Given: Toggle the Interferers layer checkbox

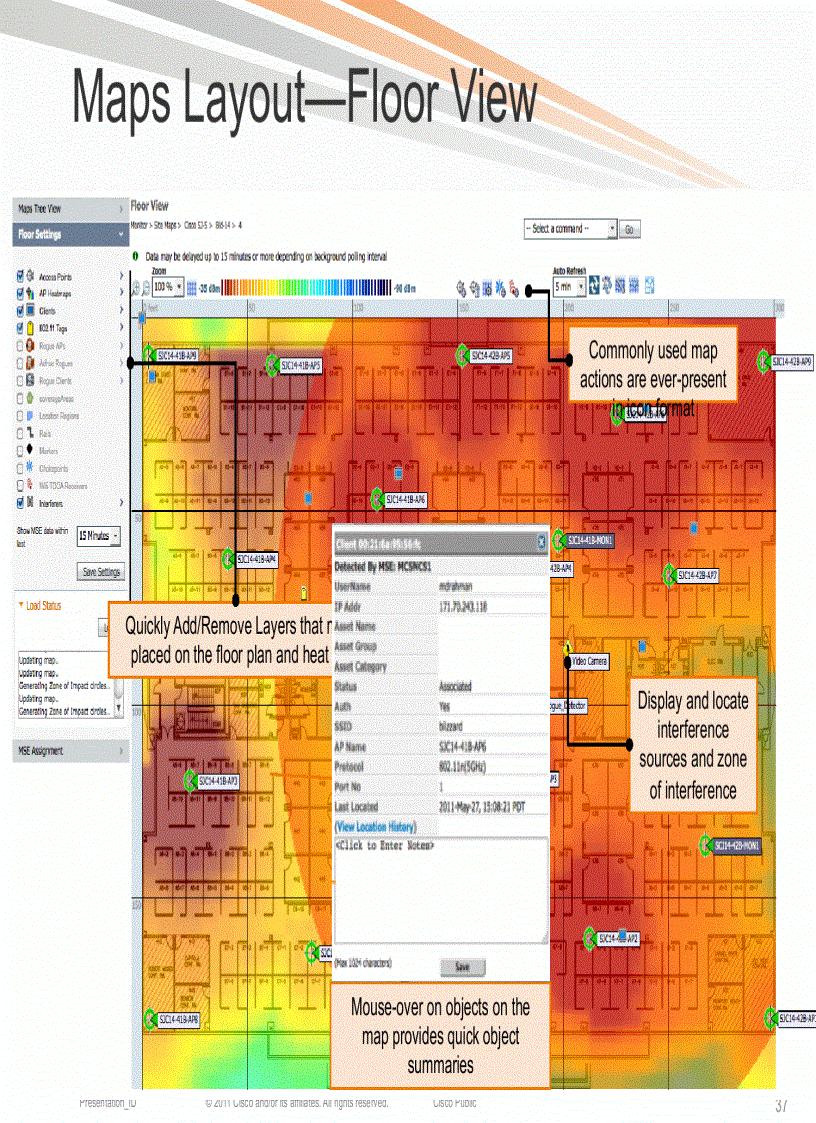Looking at the screenshot, I should pos(21,503).
